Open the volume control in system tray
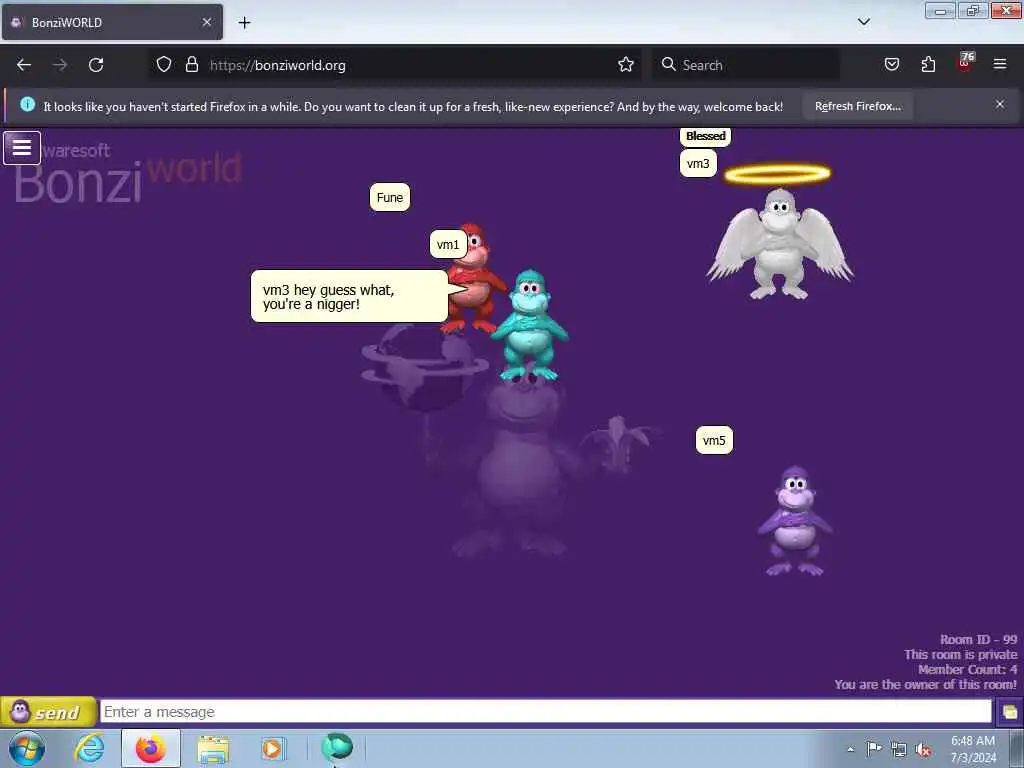 pos(923,749)
